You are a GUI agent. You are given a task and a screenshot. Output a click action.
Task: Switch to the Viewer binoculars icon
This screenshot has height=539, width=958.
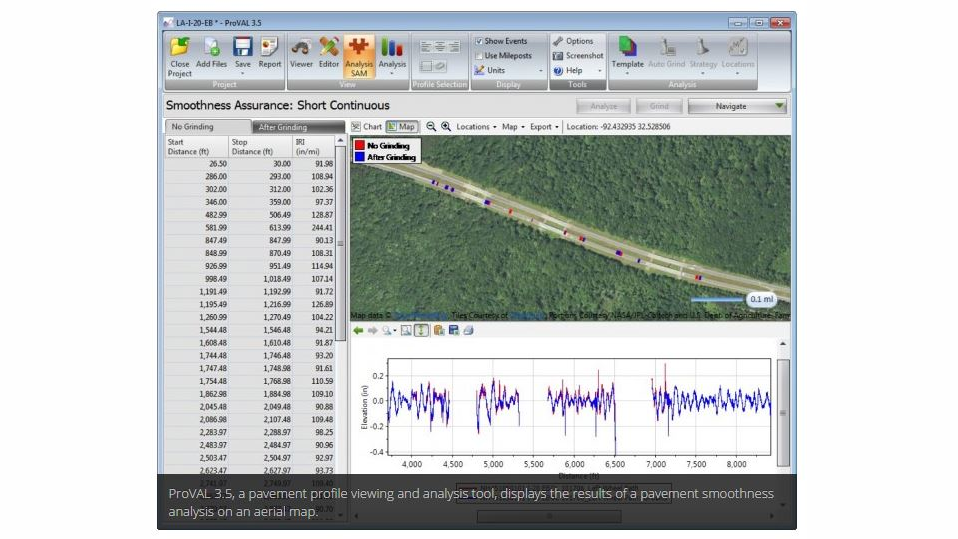(301, 47)
